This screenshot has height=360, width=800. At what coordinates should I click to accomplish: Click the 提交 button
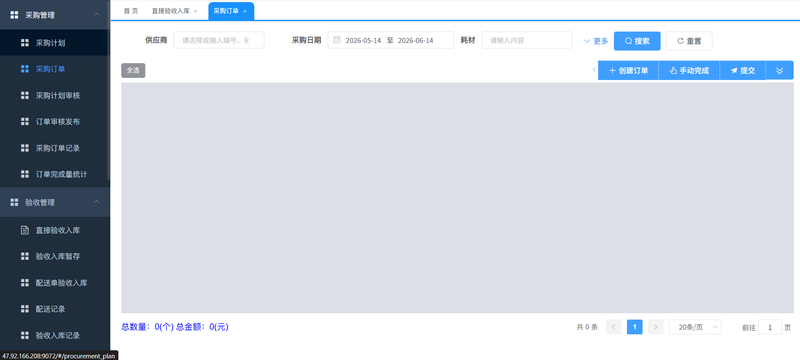743,70
